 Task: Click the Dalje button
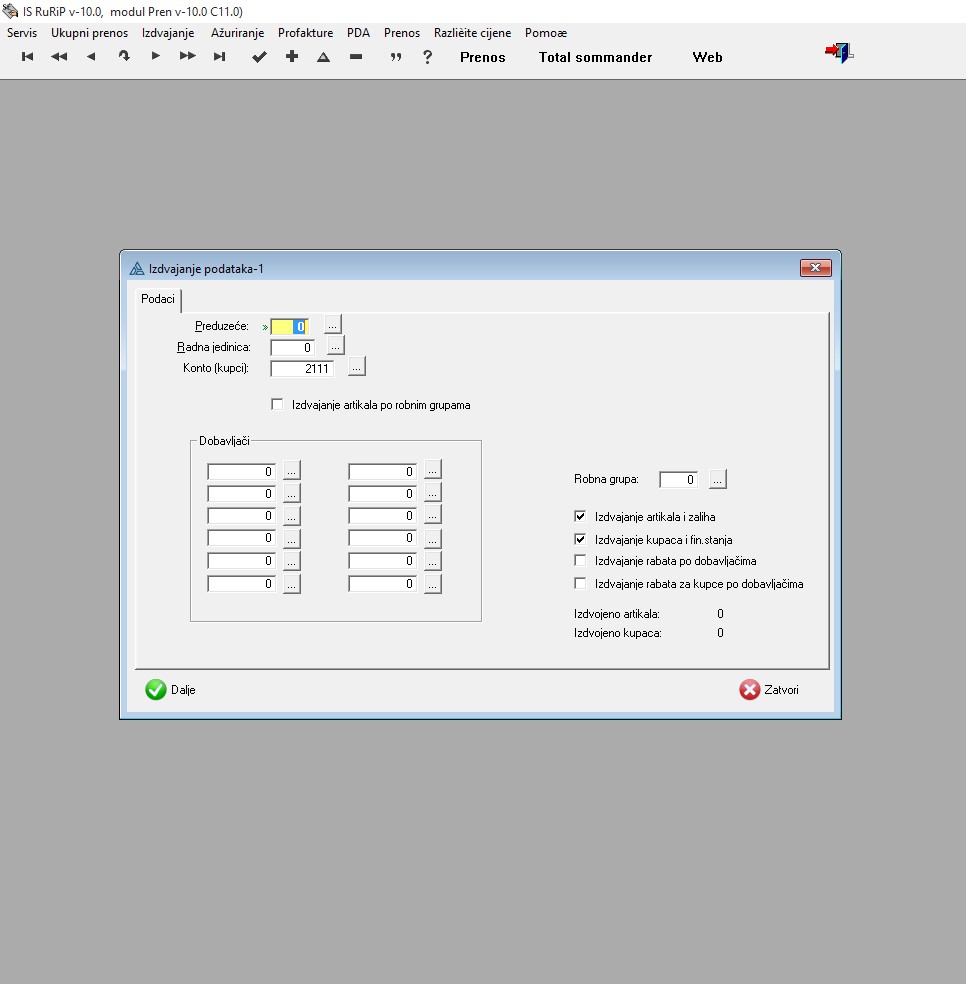click(171, 690)
